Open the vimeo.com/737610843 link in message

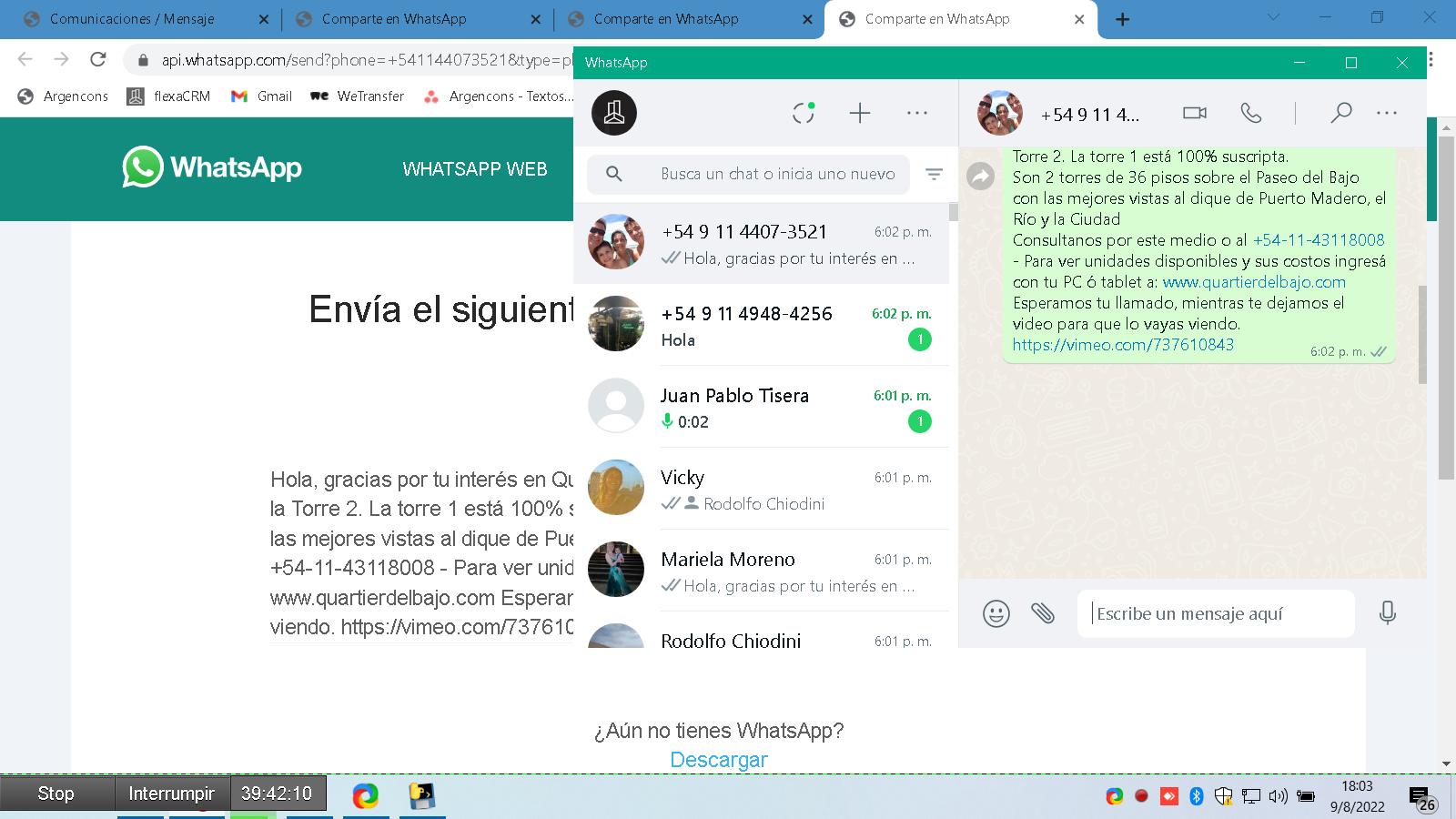coord(1123,345)
